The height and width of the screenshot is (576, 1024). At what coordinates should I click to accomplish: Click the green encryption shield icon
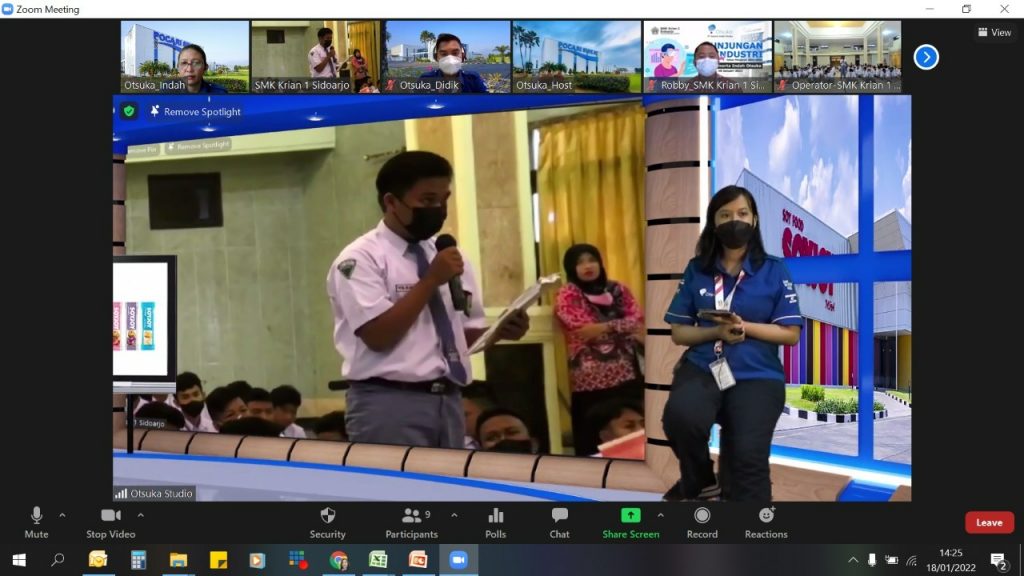129,111
